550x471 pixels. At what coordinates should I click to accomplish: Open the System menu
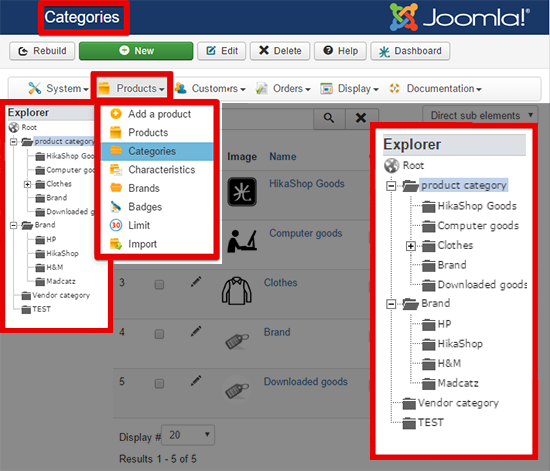point(58,88)
